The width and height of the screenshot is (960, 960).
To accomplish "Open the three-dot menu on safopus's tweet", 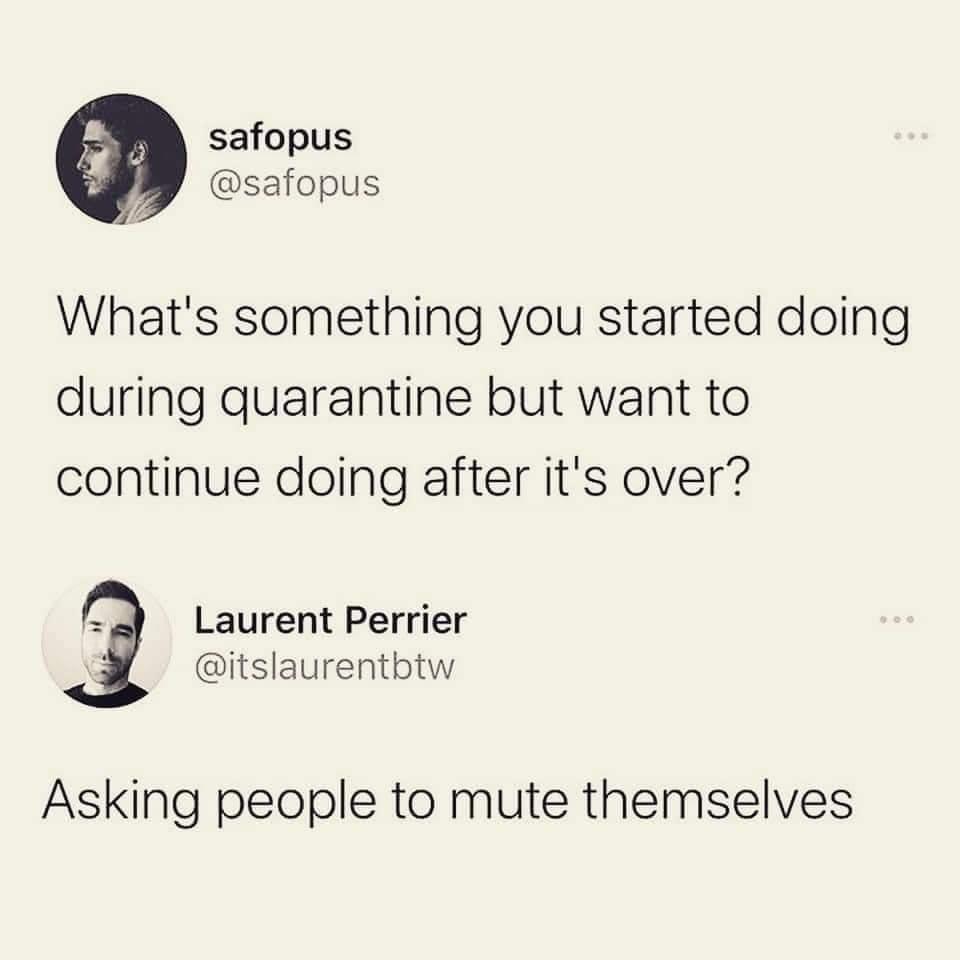I will point(911,135).
